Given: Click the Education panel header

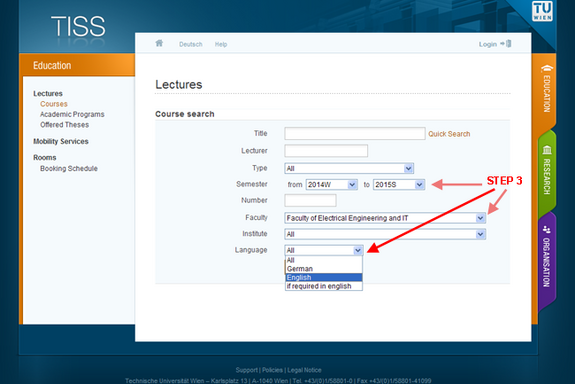Looking at the screenshot, I should (77, 65).
